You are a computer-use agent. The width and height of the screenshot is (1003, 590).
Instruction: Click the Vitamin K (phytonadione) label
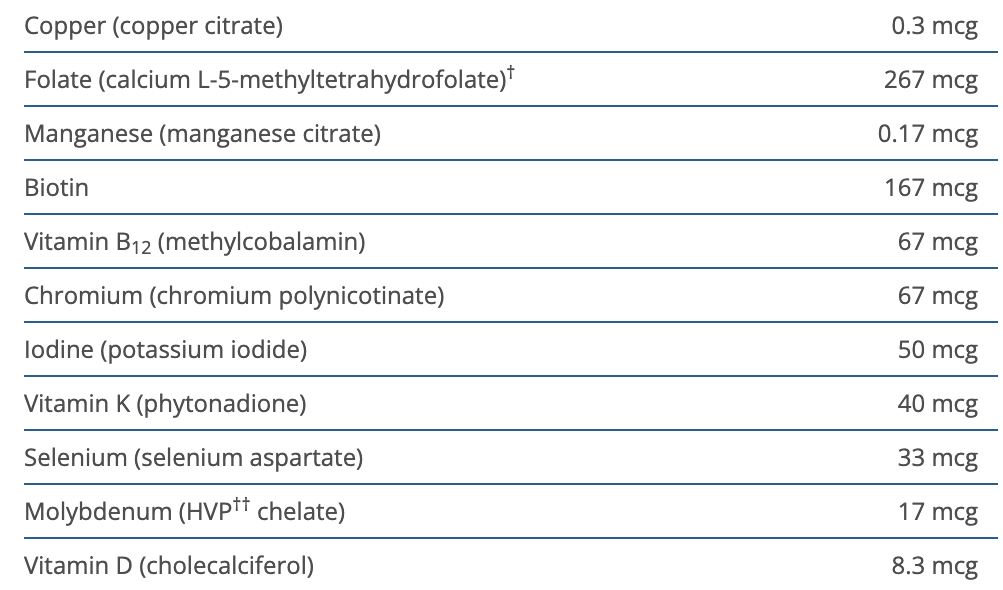point(165,404)
